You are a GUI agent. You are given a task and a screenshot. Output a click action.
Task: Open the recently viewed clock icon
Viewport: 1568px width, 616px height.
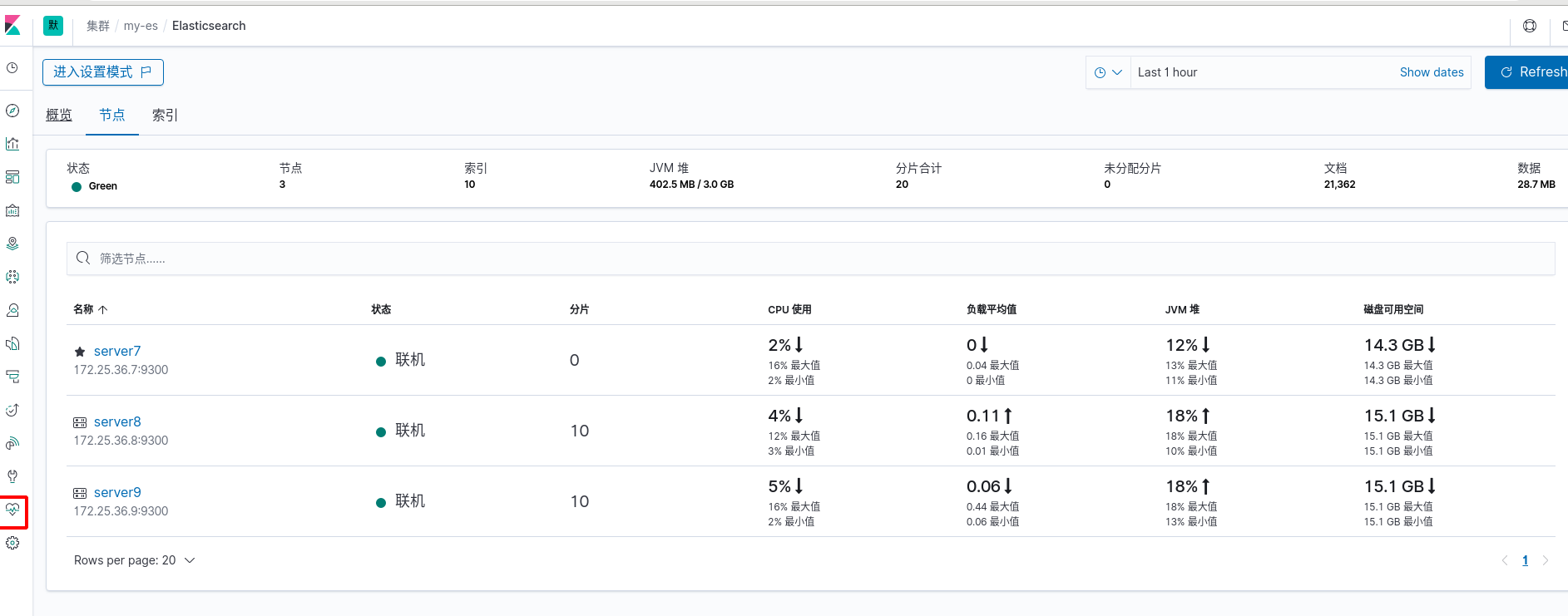click(x=12, y=68)
